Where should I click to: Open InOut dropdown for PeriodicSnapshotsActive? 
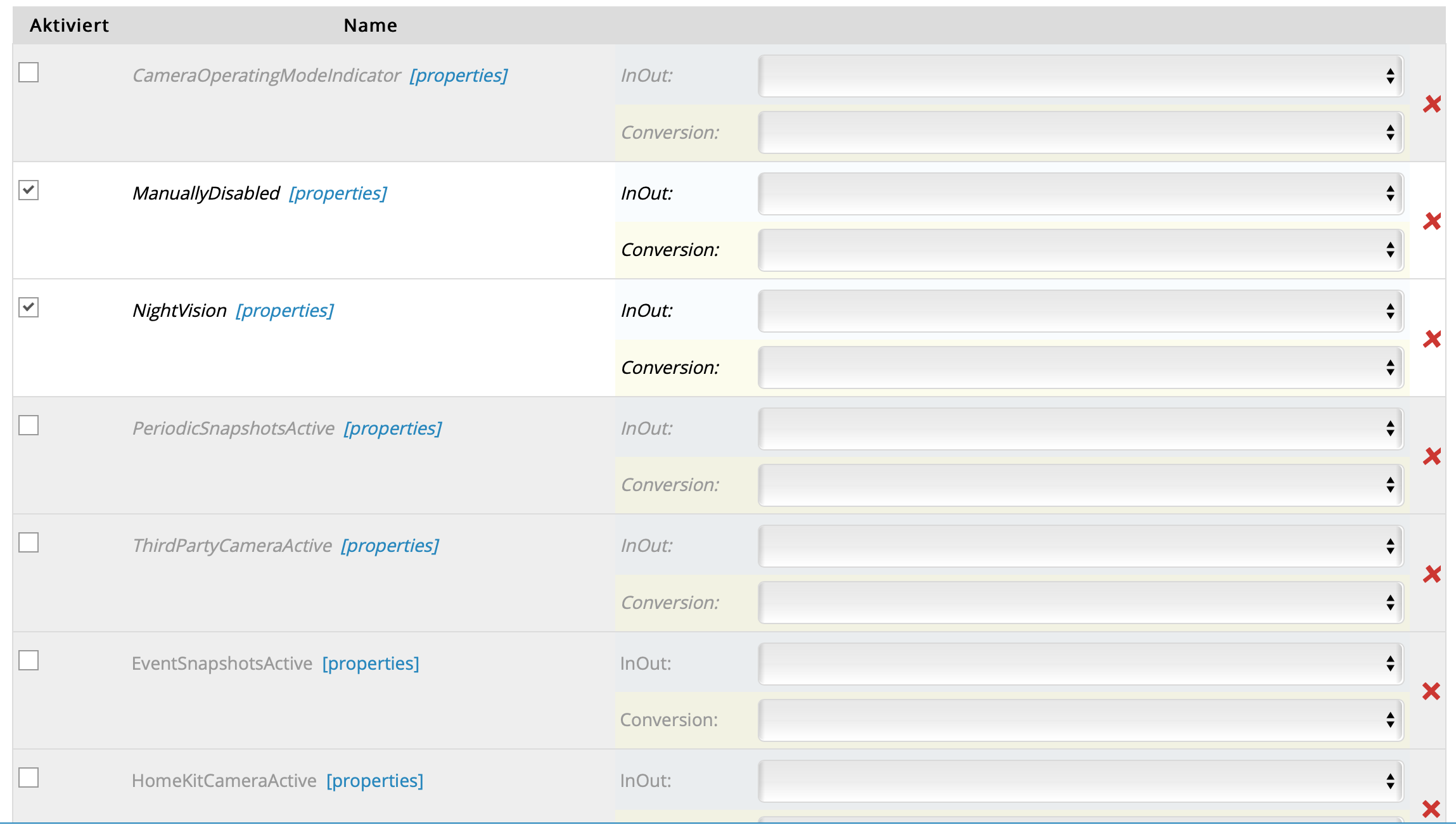[1080, 428]
